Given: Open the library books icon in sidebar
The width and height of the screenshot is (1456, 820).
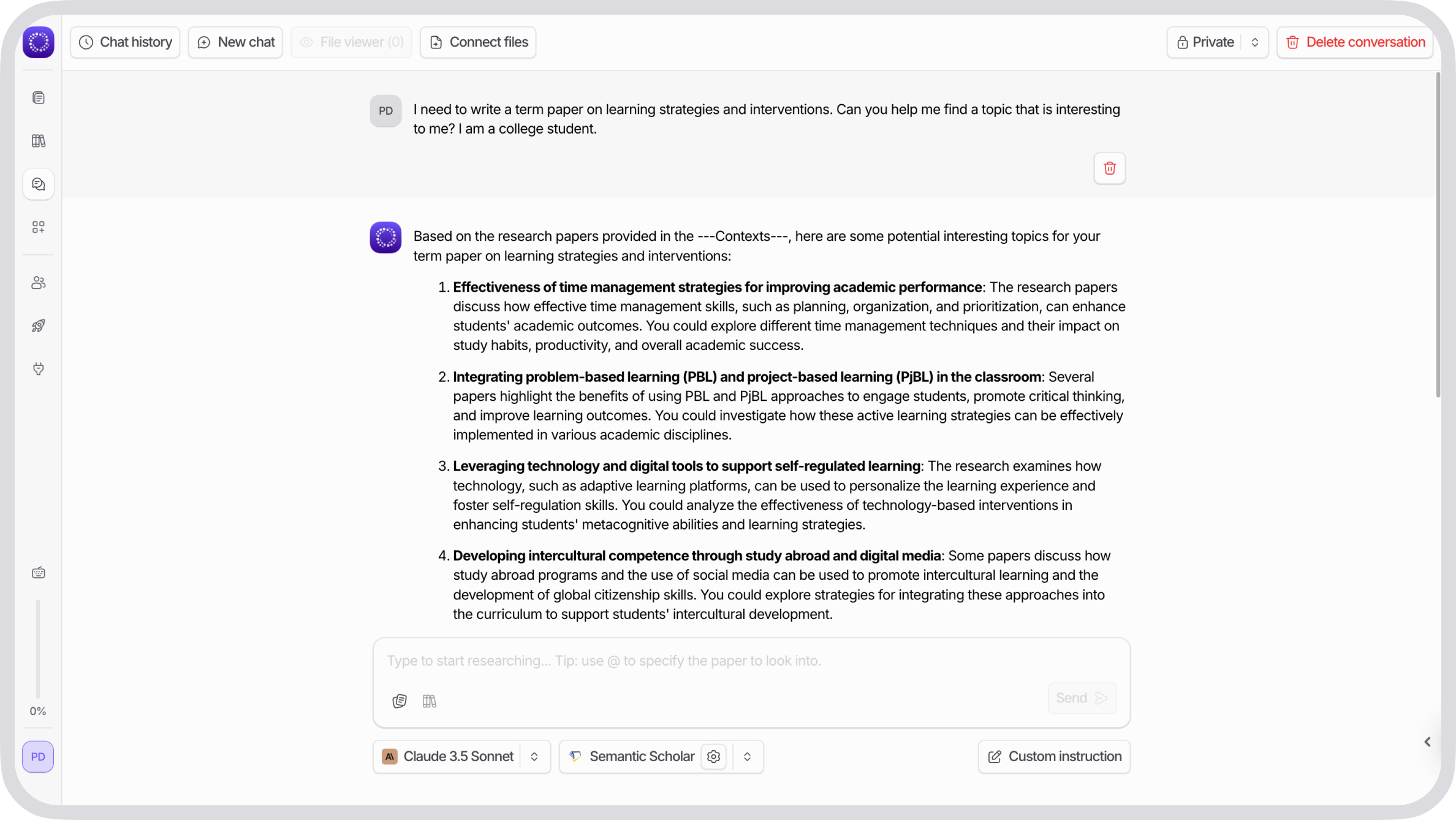Looking at the screenshot, I should pyautogui.click(x=38, y=141).
